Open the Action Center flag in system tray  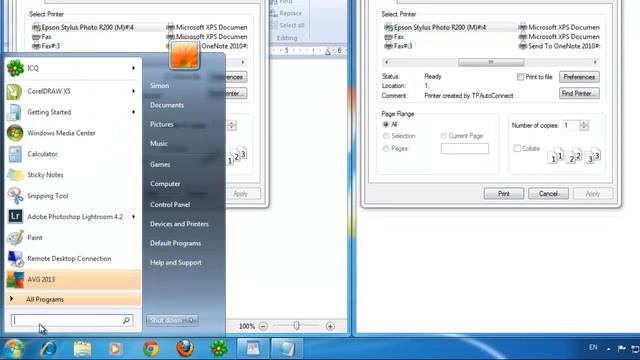622,348
